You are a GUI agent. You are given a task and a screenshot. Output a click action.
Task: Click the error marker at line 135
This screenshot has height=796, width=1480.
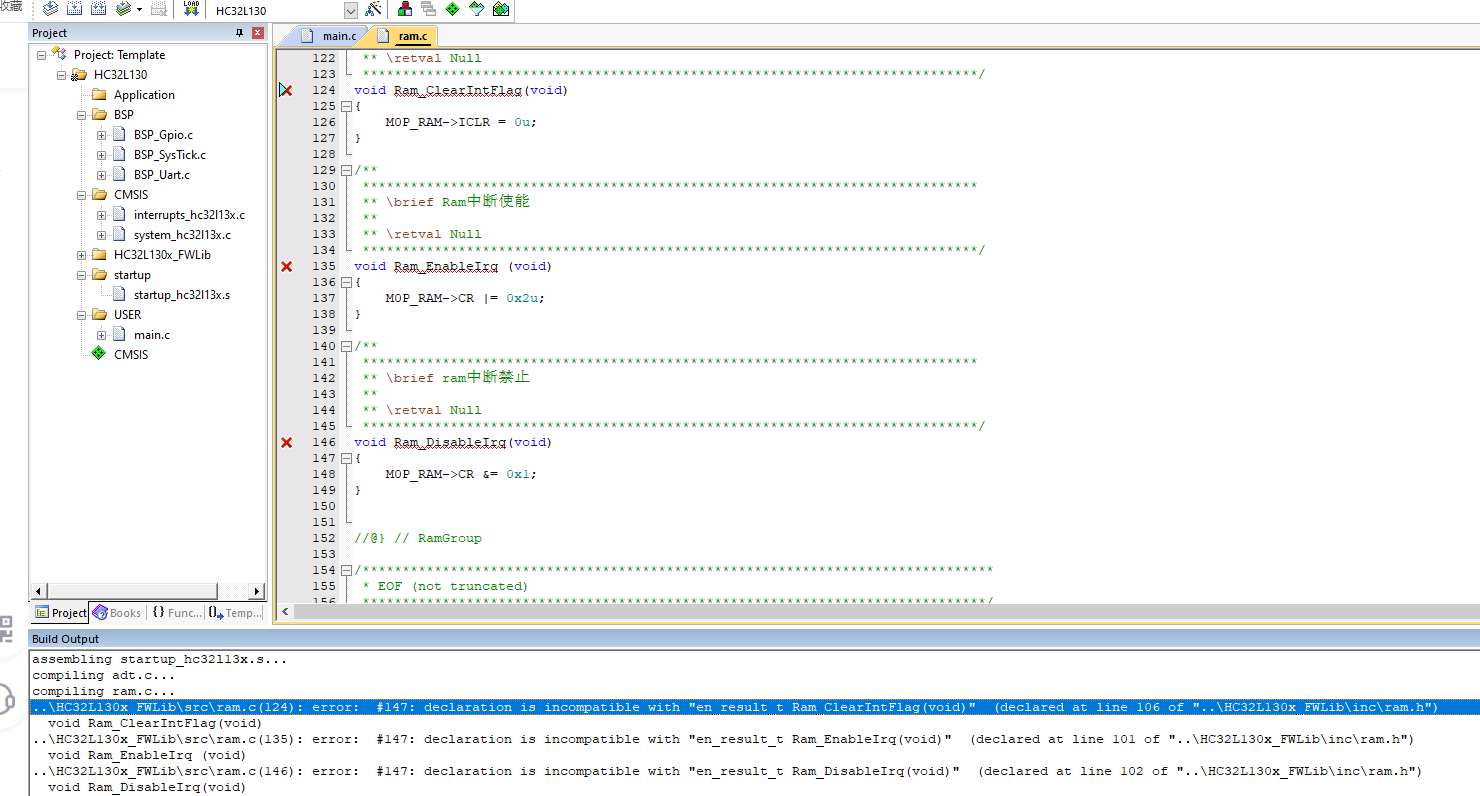click(286, 266)
